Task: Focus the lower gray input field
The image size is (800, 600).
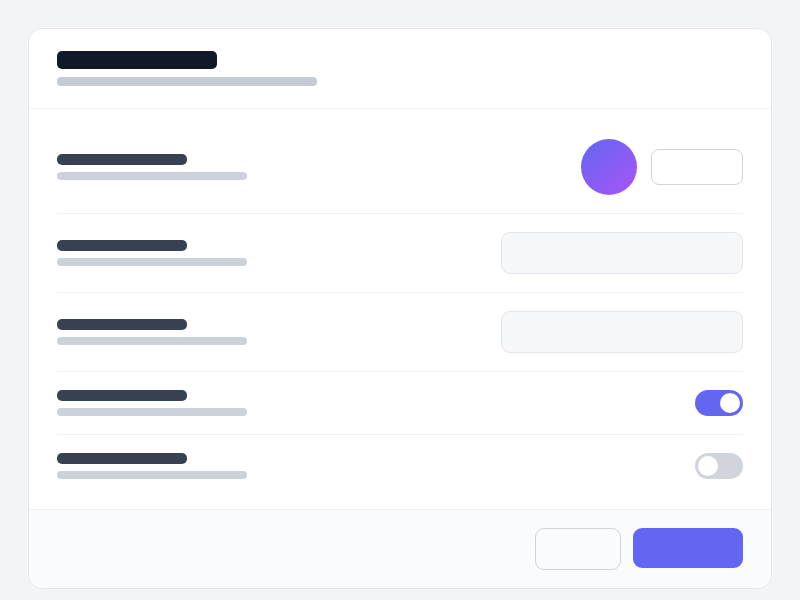Action: click(x=622, y=332)
